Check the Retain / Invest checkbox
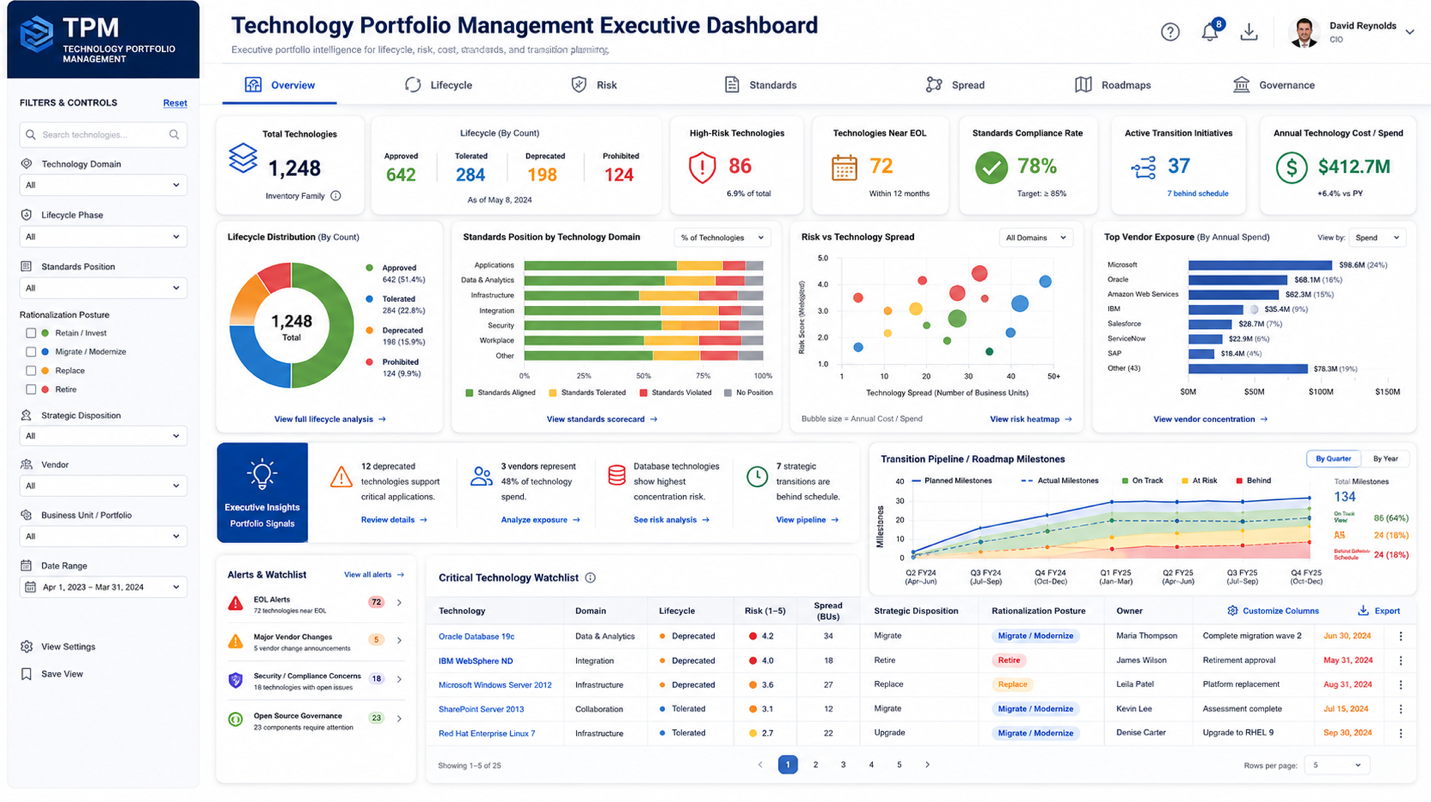 (31, 333)
